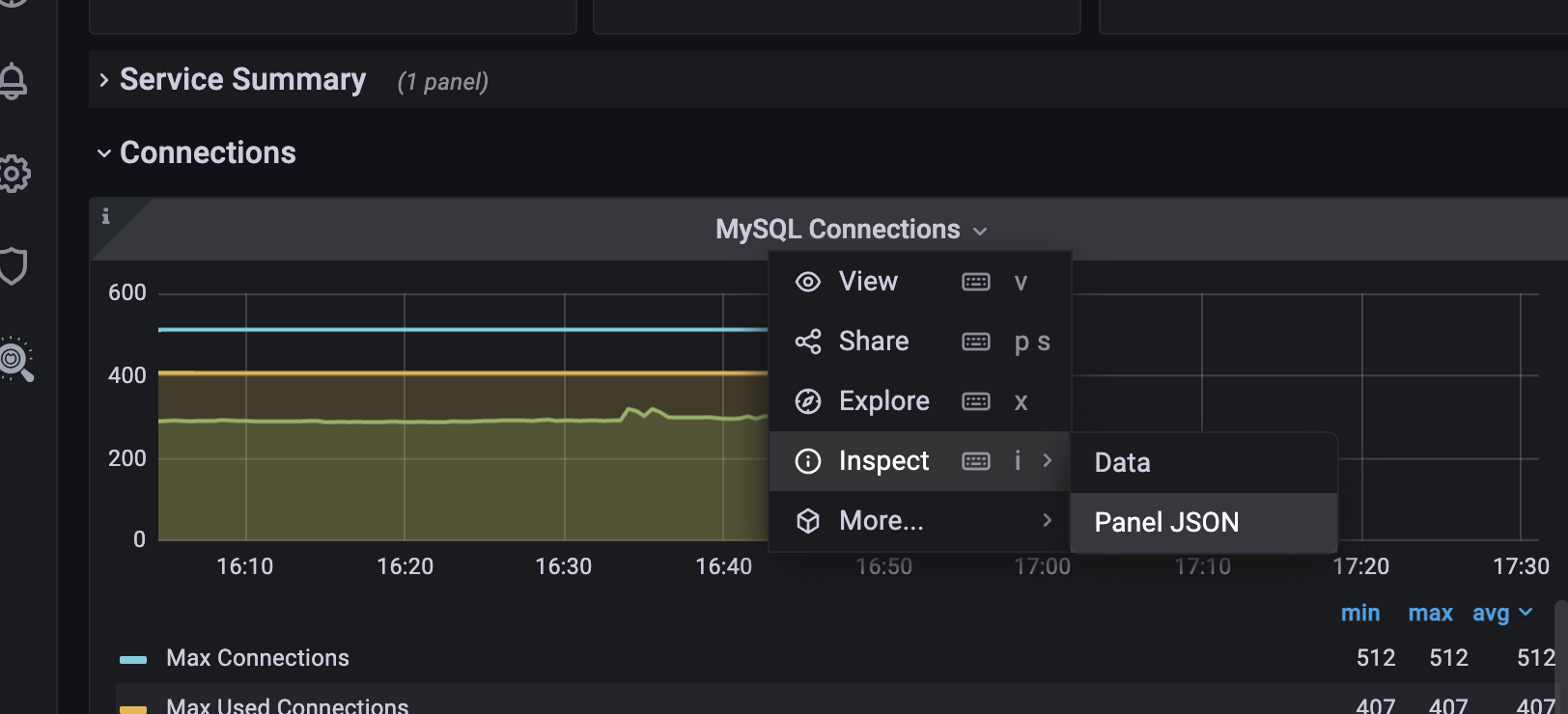Select View from the panel menu
1568x714 pixels.
(x=920, y=282)
